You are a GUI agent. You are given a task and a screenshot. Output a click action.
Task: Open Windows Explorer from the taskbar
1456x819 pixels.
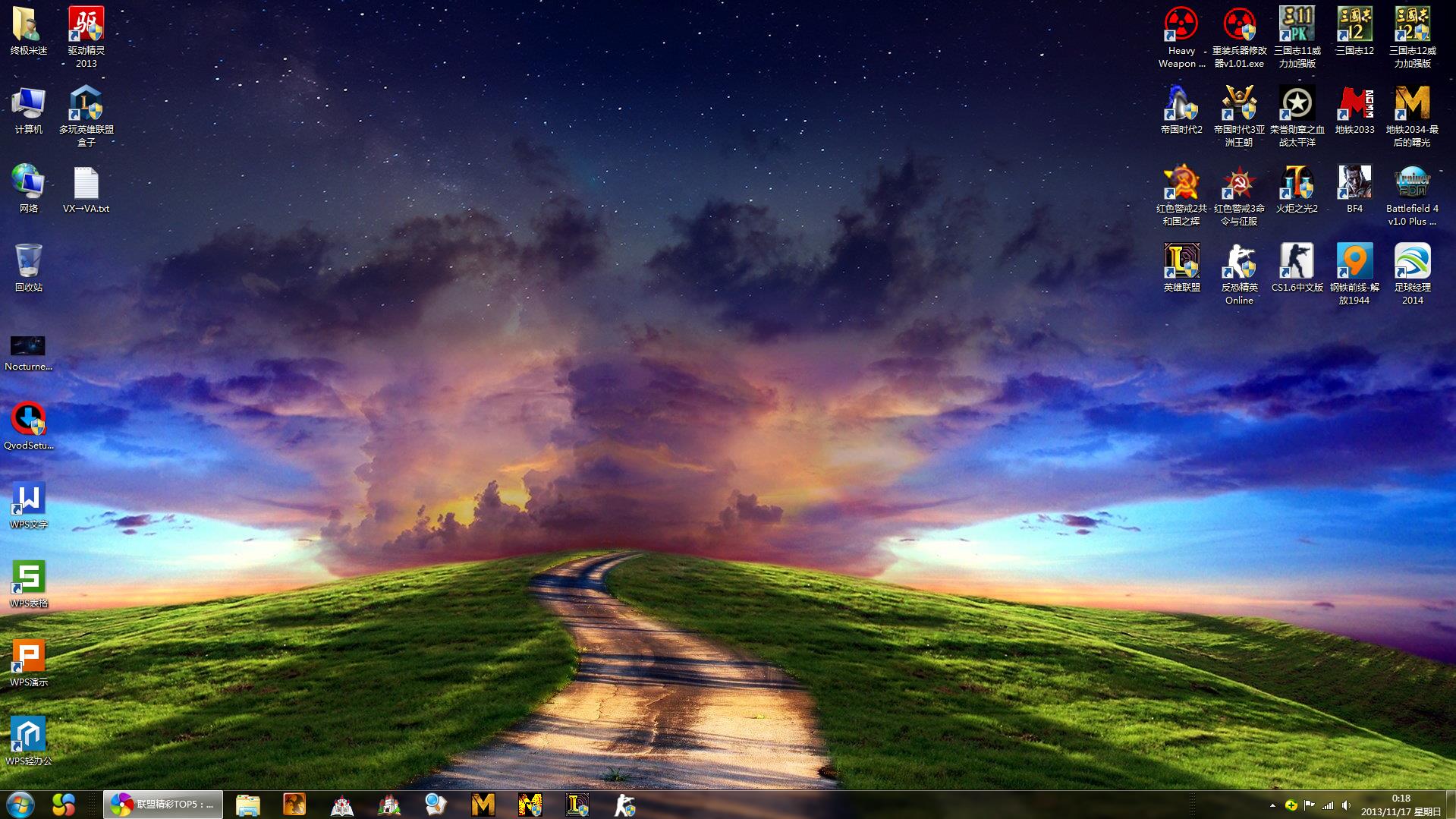(248, 805)
